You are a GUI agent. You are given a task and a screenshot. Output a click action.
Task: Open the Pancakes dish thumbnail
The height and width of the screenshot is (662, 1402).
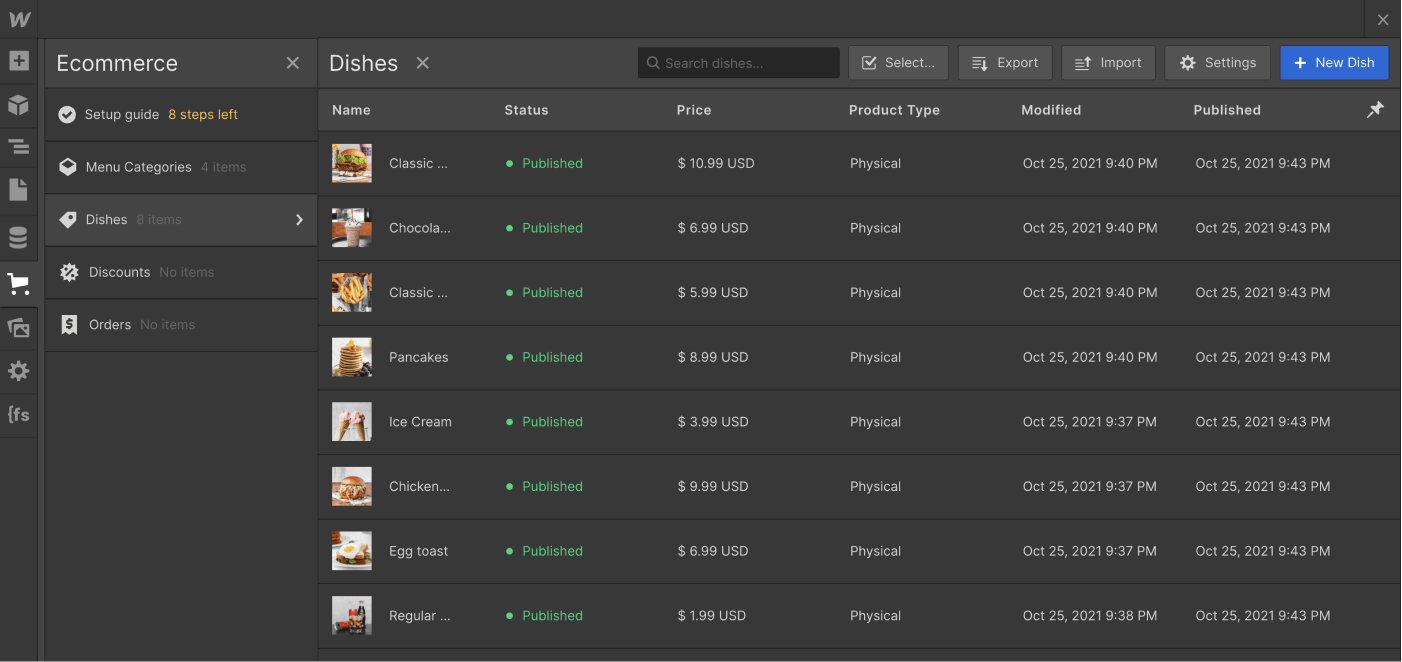352,357
